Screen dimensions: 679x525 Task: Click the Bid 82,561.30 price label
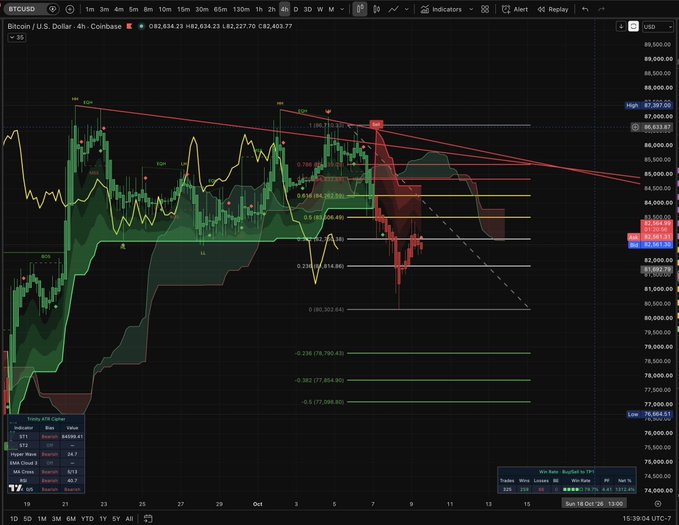coord(650,245)
